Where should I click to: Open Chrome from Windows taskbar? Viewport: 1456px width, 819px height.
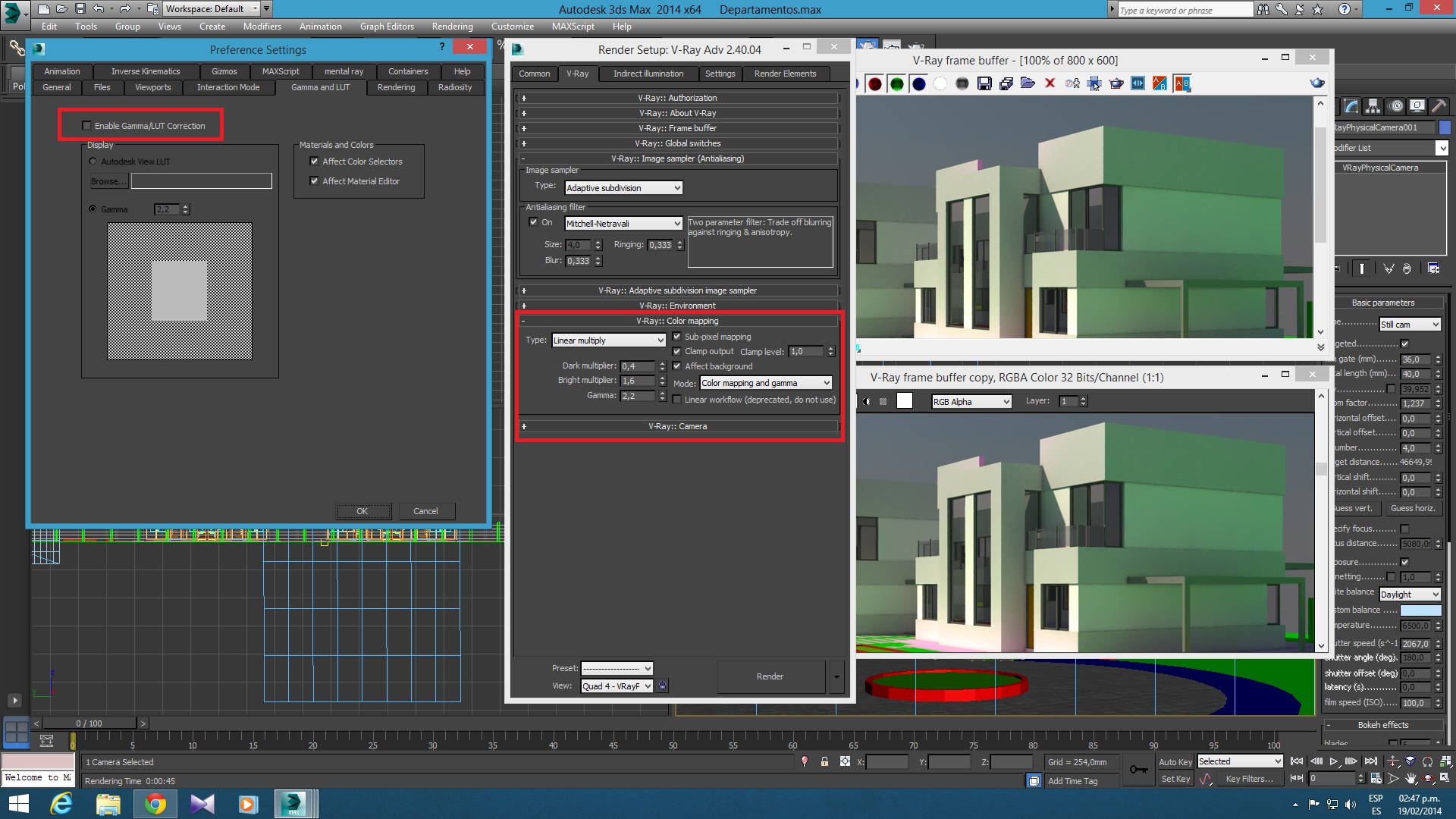pyautogui.click(x=155, y=804)
